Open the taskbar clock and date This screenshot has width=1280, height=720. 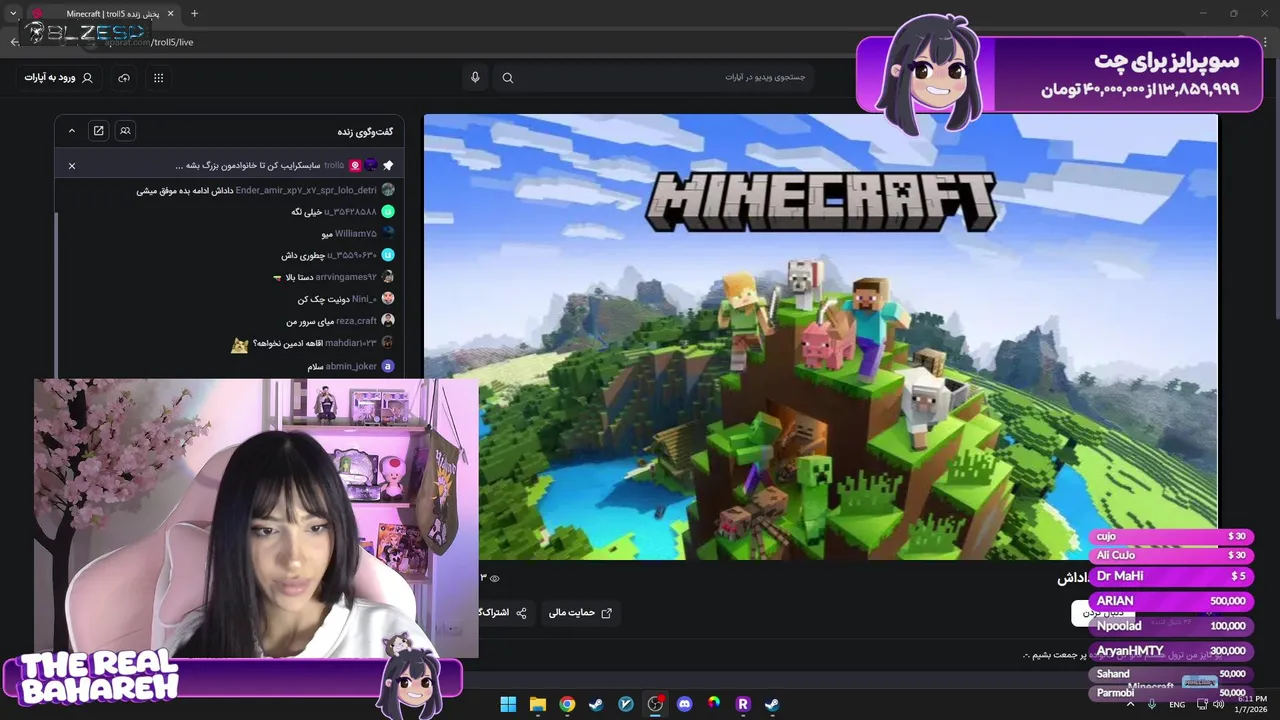point(1252,704)
